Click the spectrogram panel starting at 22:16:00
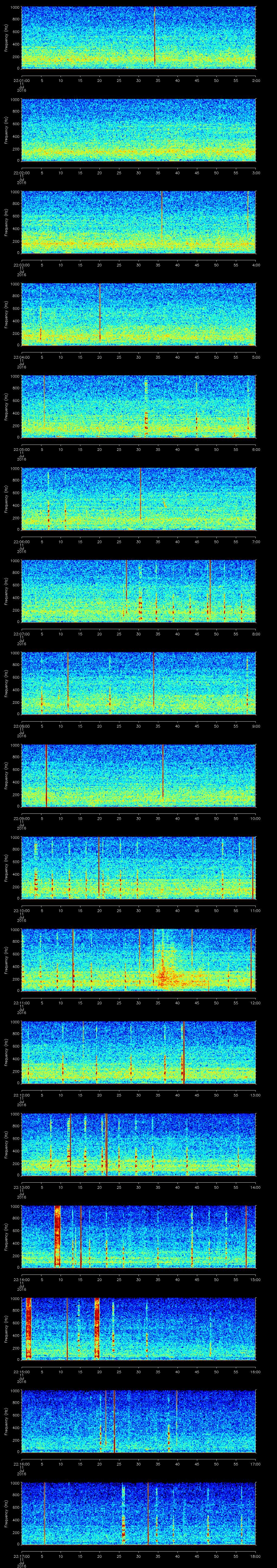The image size is (277, 1568). pyautogui.click(x=139, y=1421)
